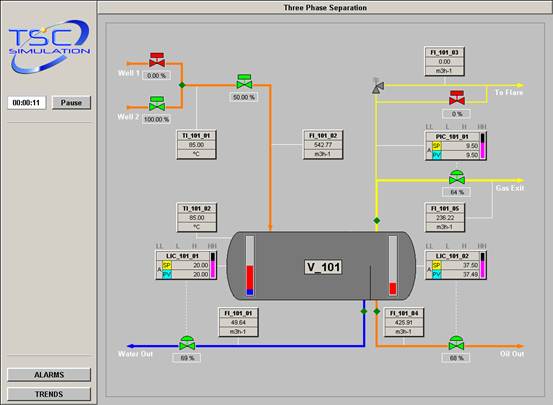Click the yellow SP tag in LIC_101_02
The height and width of the screenshot is (405, 553).
437,265
